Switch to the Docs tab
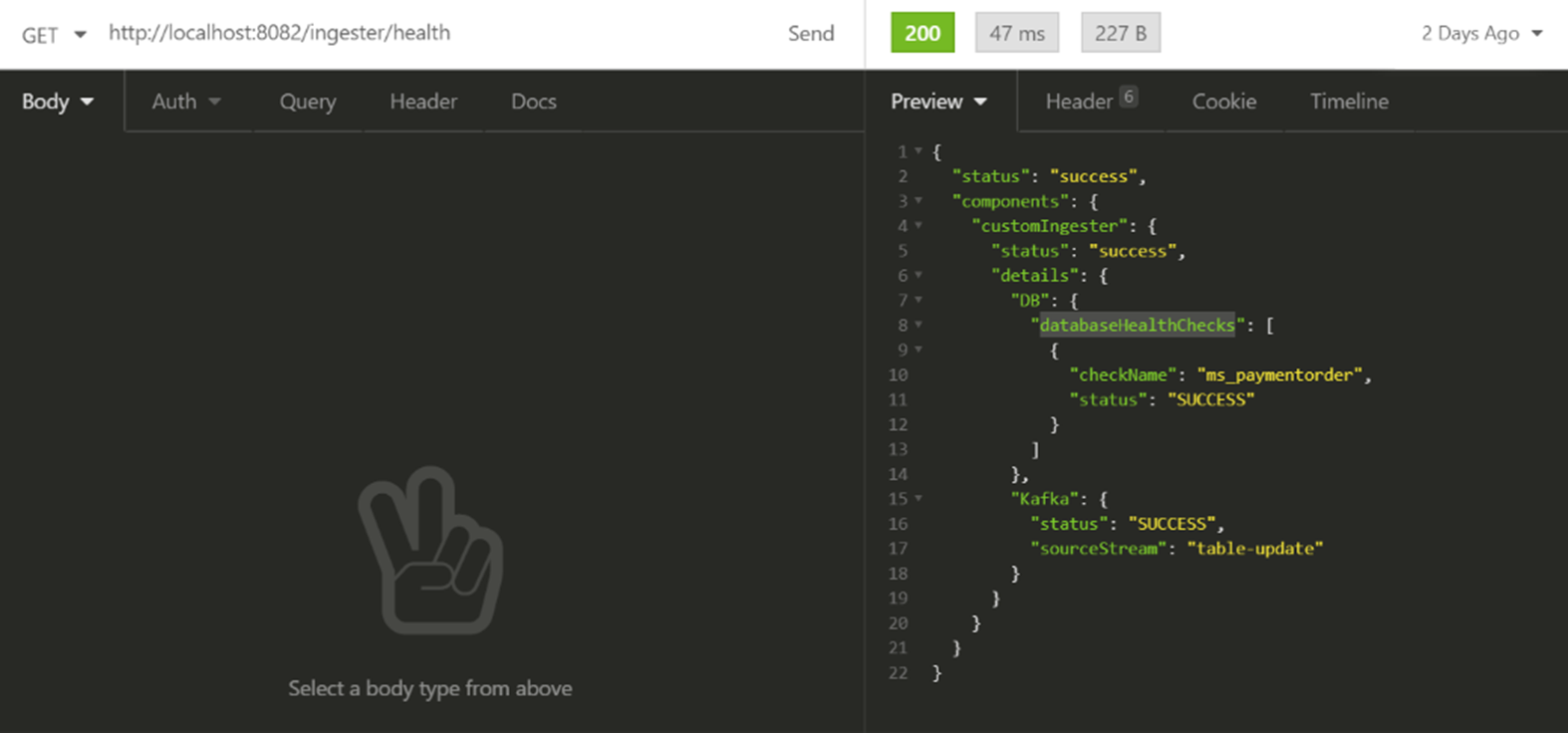The width and height of the screenshot is (1568, 733). point(533,102)
